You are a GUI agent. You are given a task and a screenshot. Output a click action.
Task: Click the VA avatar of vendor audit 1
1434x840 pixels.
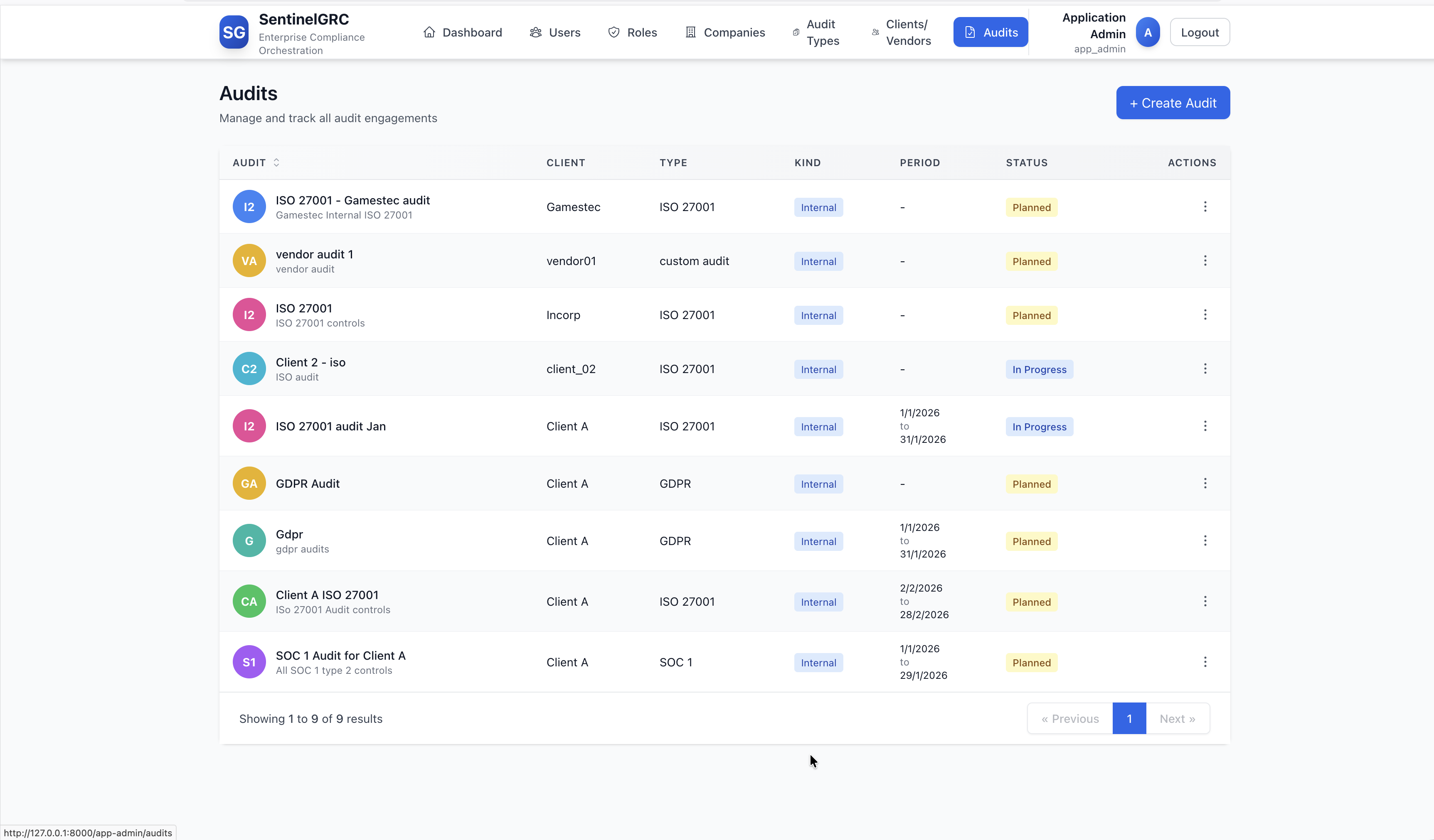pos(249,261)
